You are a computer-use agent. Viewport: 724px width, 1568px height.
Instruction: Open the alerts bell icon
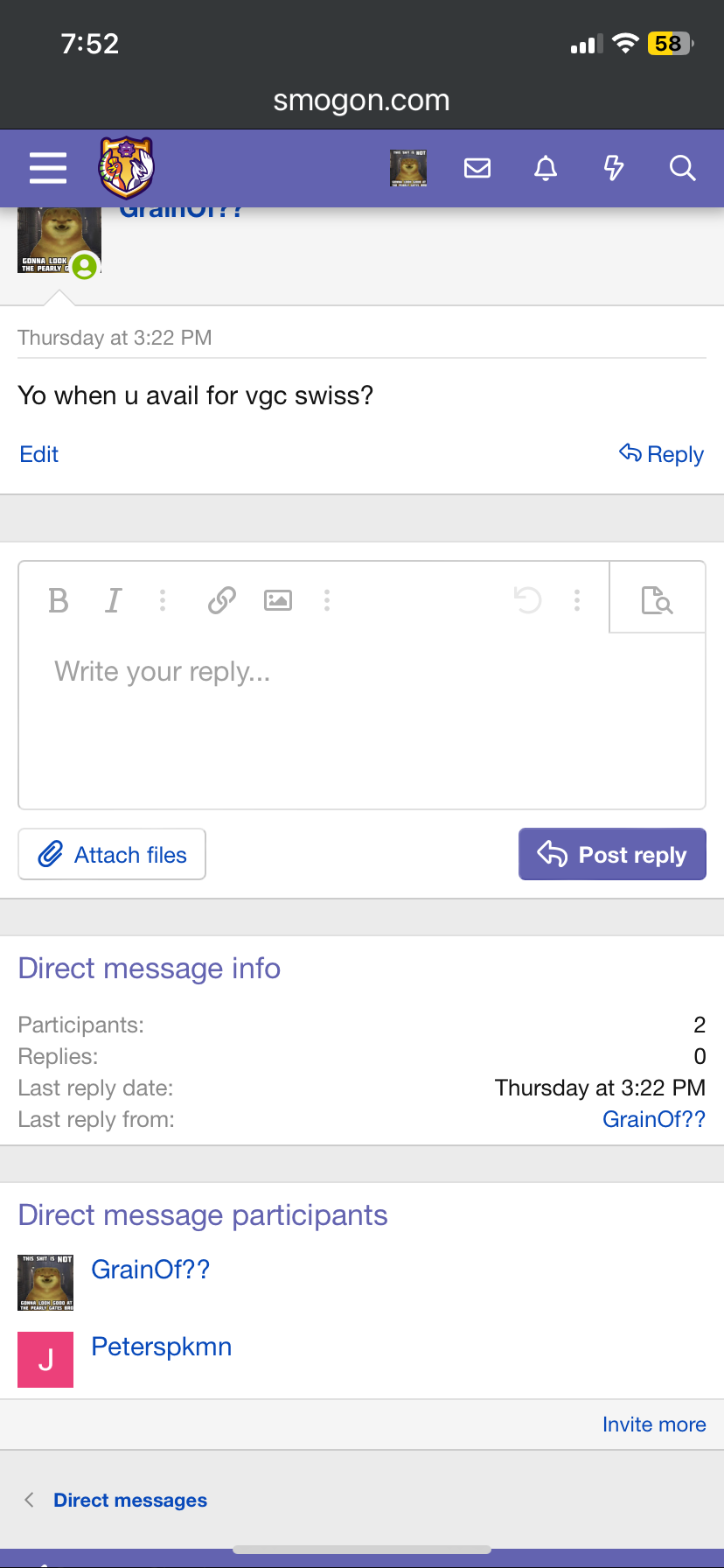point(546,168)
